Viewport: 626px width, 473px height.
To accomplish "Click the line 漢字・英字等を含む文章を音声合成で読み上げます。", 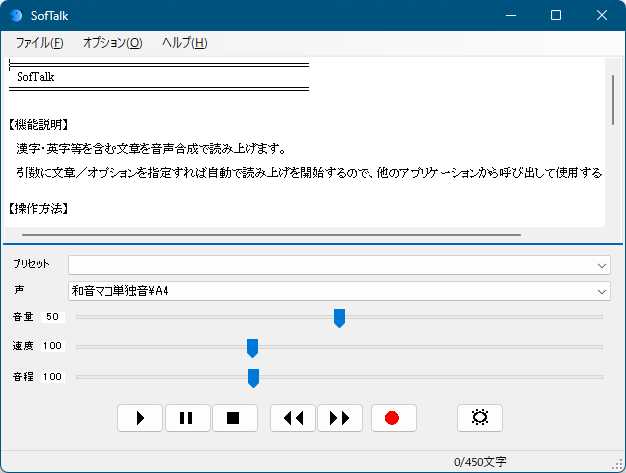I will [x=151, y=149].
